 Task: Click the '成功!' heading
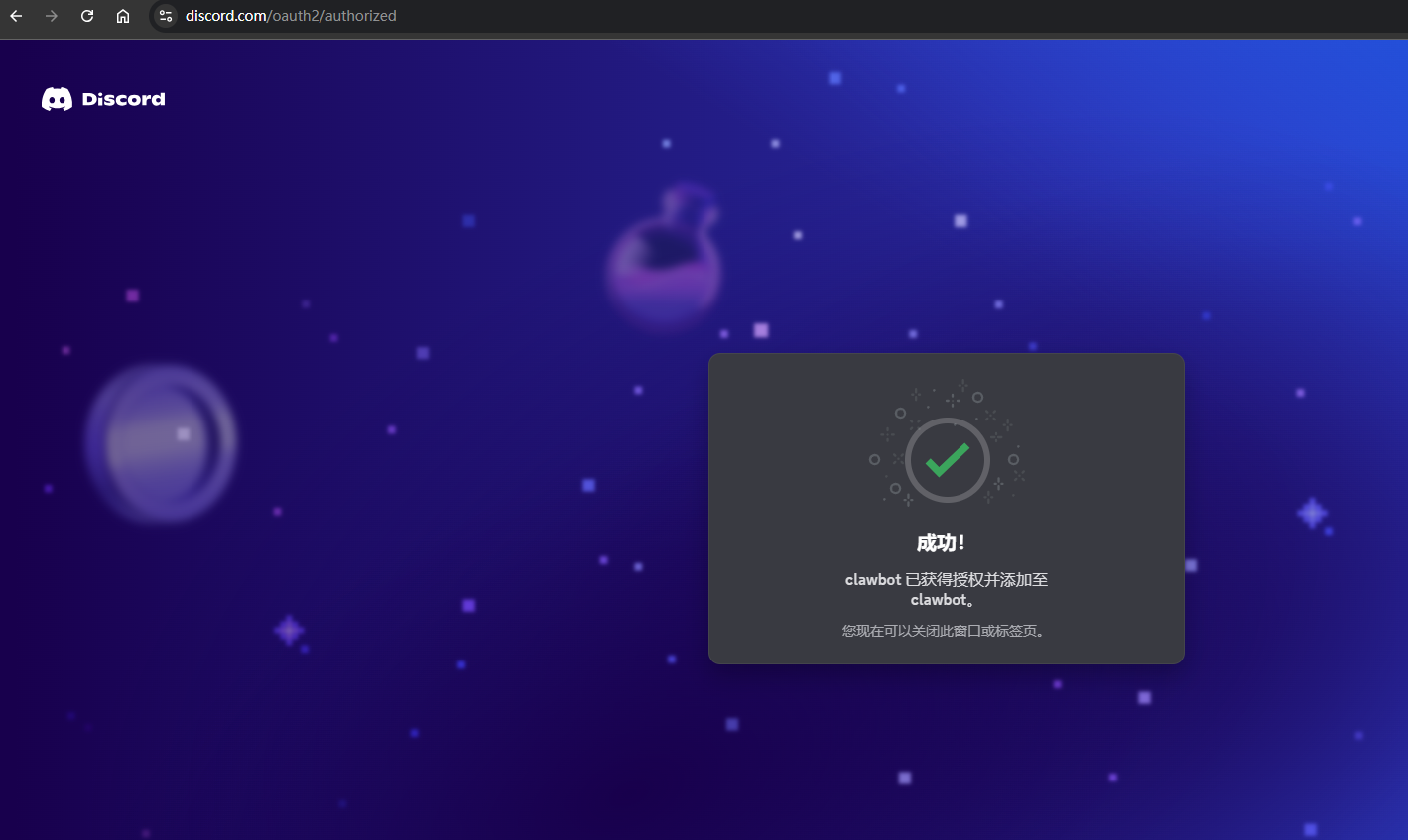pyautogui.click(x=941, y=542)
